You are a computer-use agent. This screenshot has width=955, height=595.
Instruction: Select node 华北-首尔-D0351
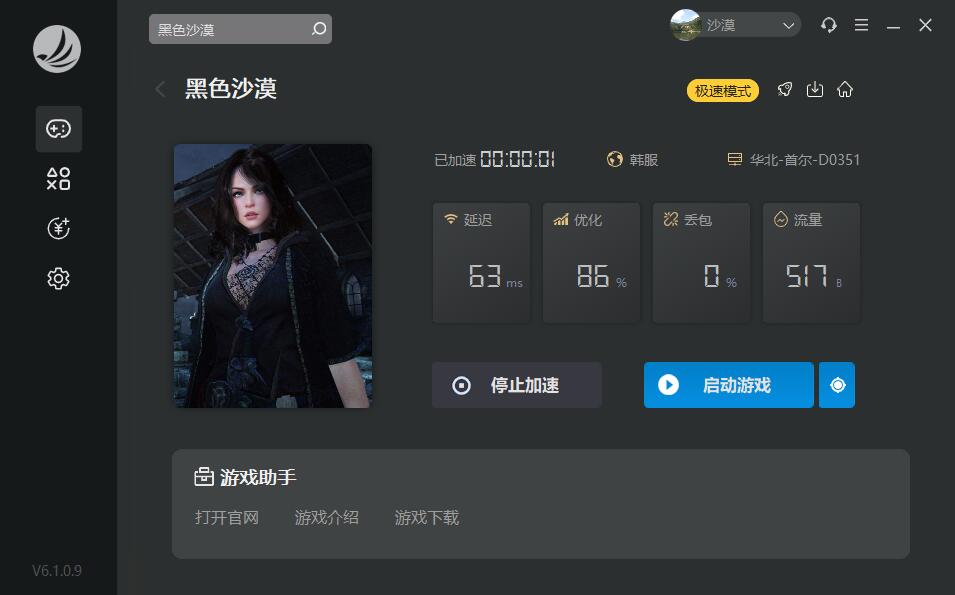point(794,160)
